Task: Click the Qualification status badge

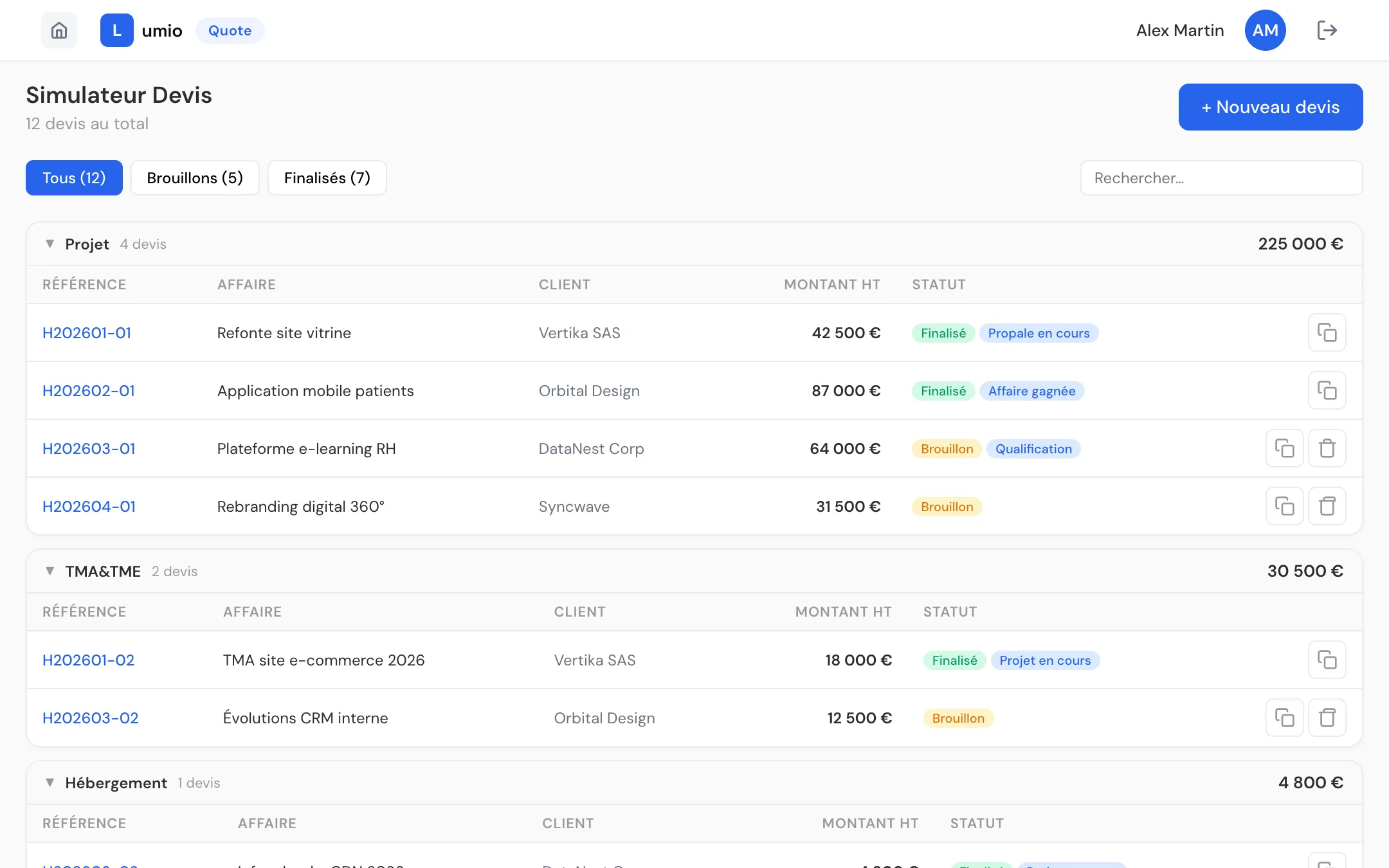Action: click(x=1033, y=449)
